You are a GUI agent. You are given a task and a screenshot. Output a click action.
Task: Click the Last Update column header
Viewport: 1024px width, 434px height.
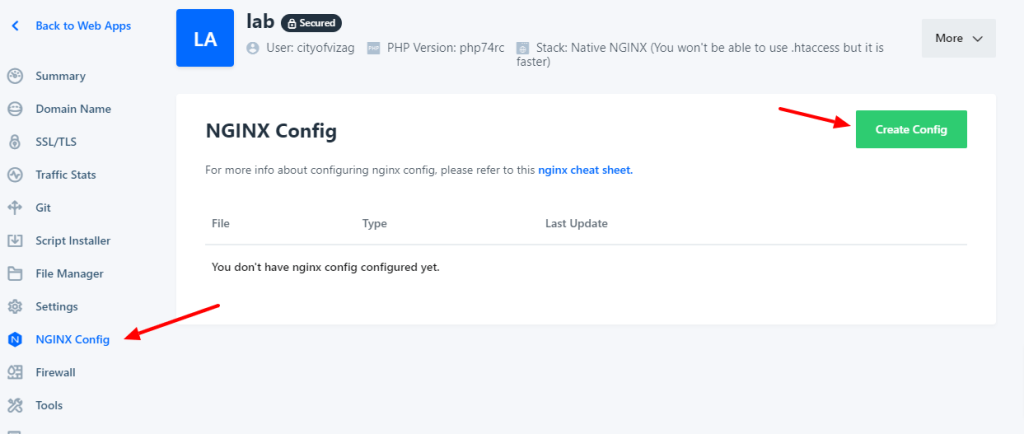tap(576, 223)
